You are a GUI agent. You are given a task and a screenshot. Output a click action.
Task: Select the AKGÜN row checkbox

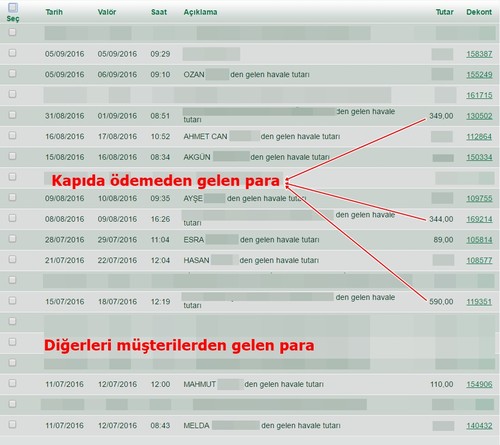(12, 156)
